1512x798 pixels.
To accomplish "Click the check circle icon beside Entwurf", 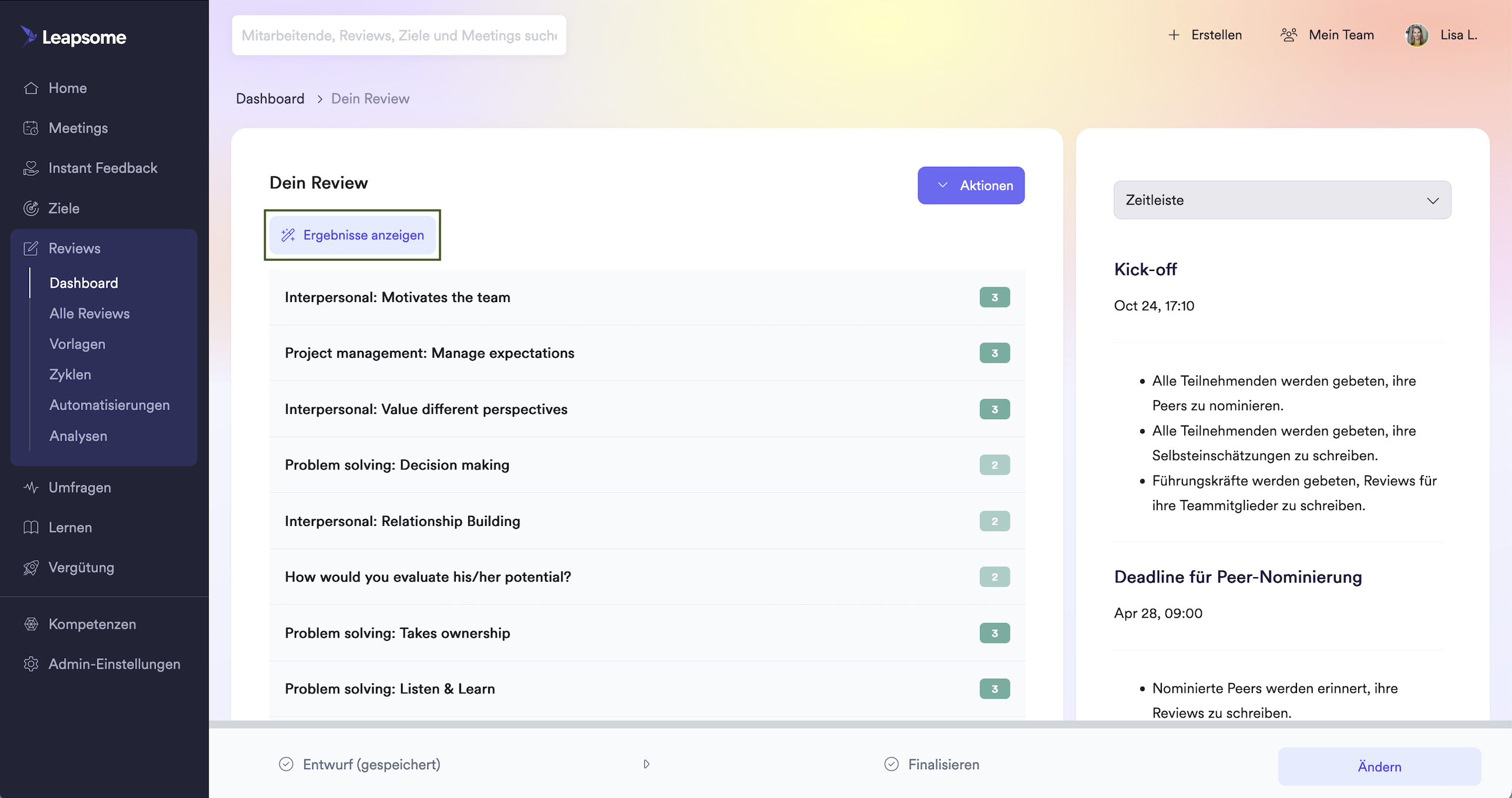I will [286, 764].
